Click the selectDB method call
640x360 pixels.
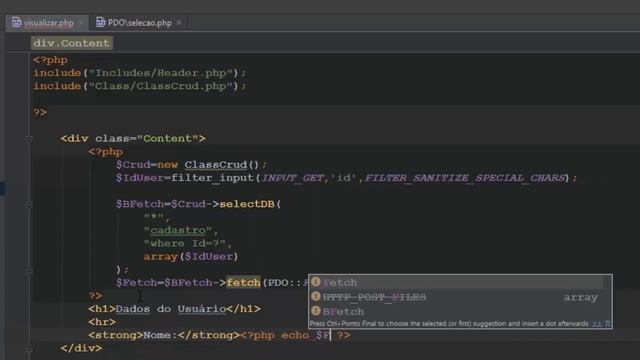247,204
